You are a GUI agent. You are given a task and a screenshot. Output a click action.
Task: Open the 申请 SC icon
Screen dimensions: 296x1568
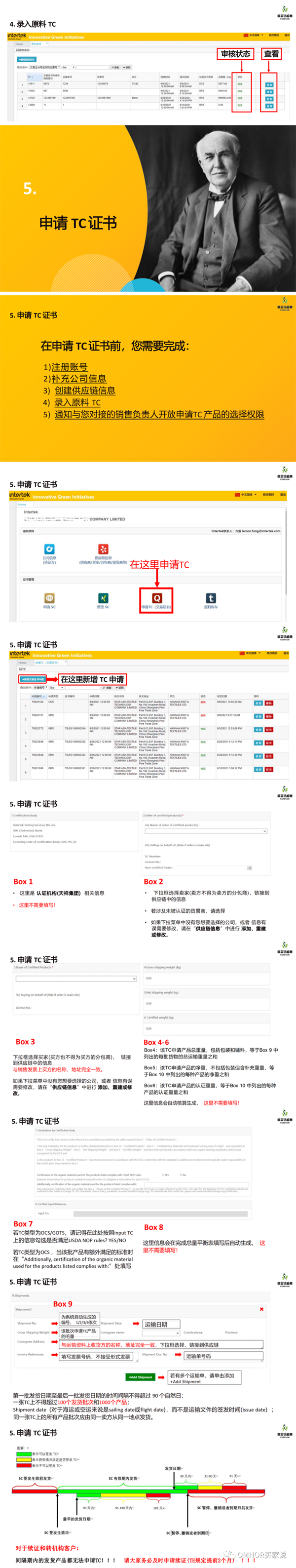tap(49, 598)
